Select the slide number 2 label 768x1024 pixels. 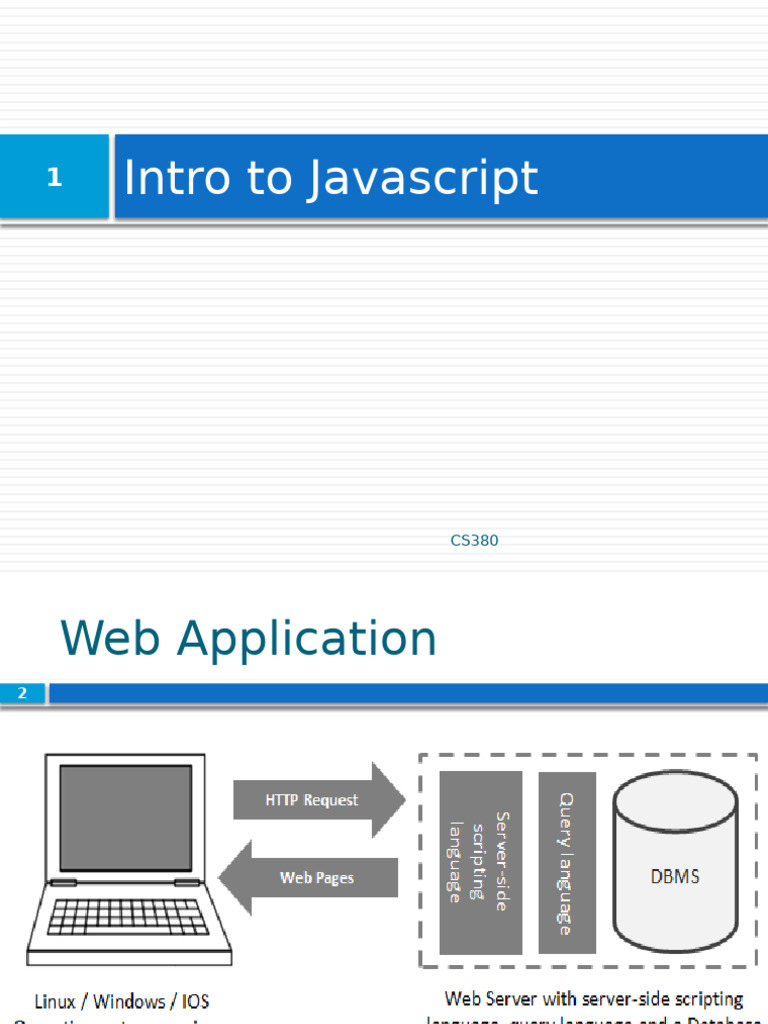(x=22, y=693)
